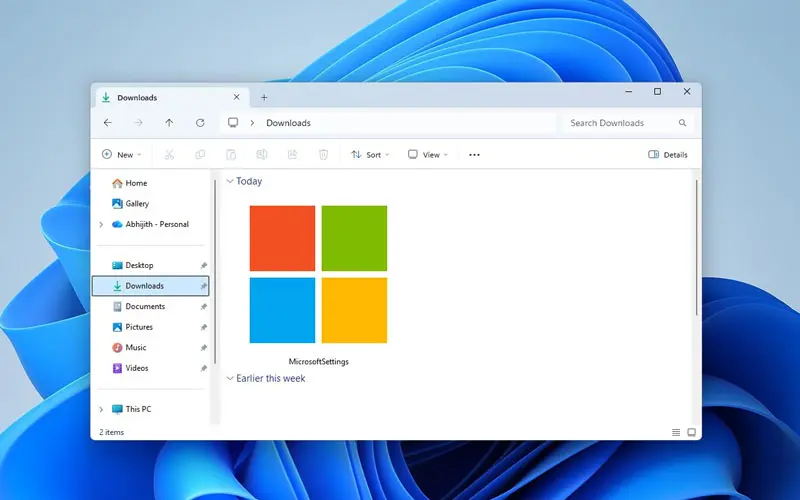Click the pin icon beside Music
The image size is (800, 500).
(x=203, y=347)
